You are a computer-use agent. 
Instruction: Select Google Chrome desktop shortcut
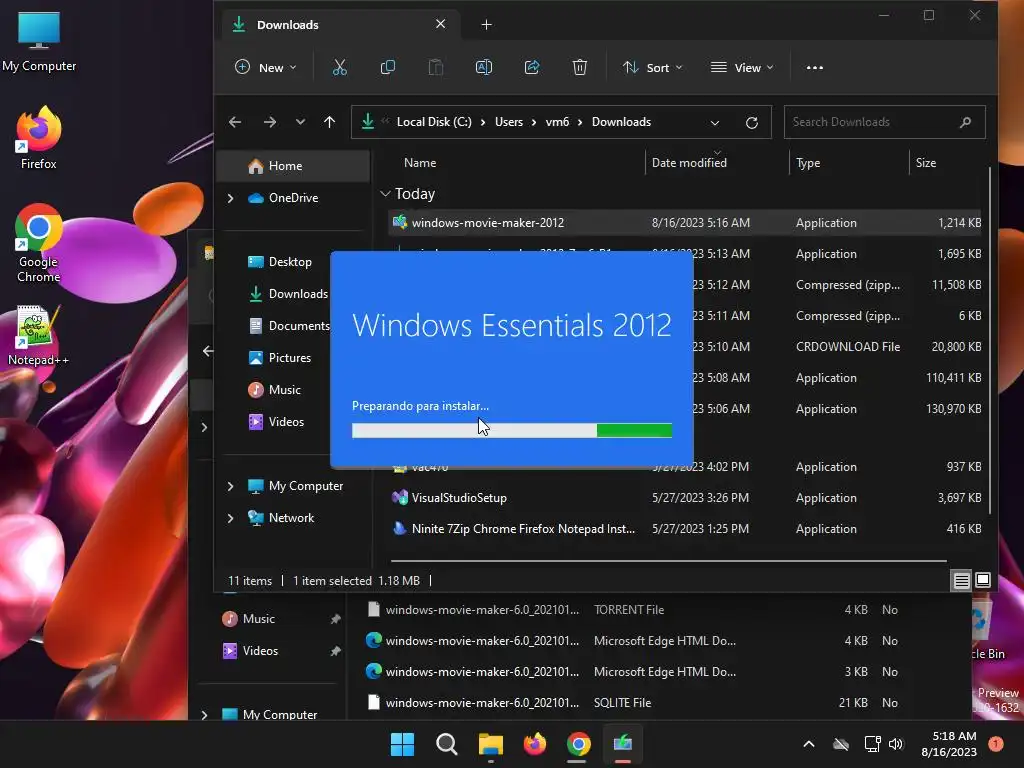click(x=39, y=243)
